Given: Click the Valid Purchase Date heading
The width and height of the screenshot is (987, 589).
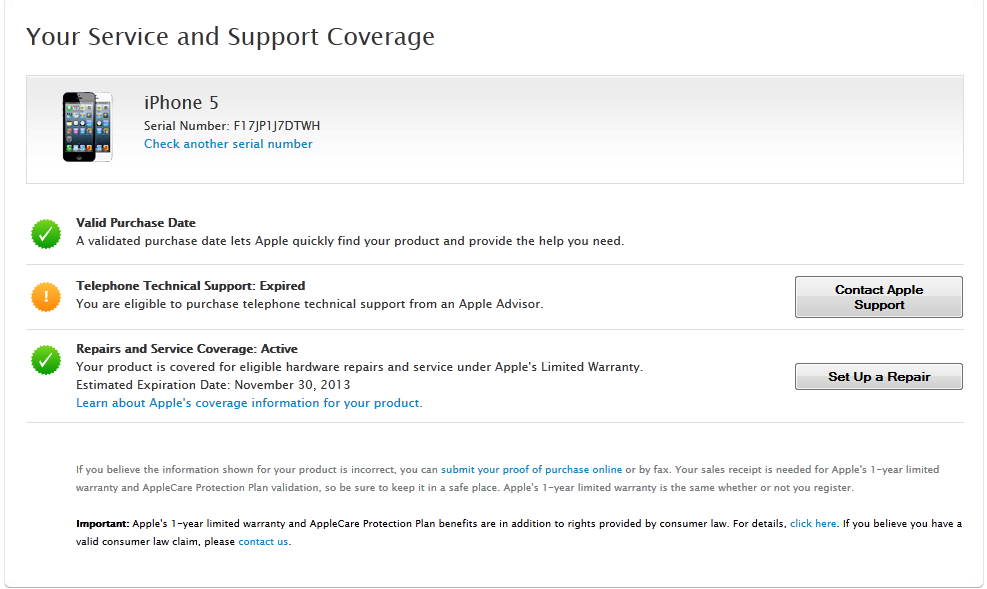Looking at the screenshot, I should click(136, 223).
